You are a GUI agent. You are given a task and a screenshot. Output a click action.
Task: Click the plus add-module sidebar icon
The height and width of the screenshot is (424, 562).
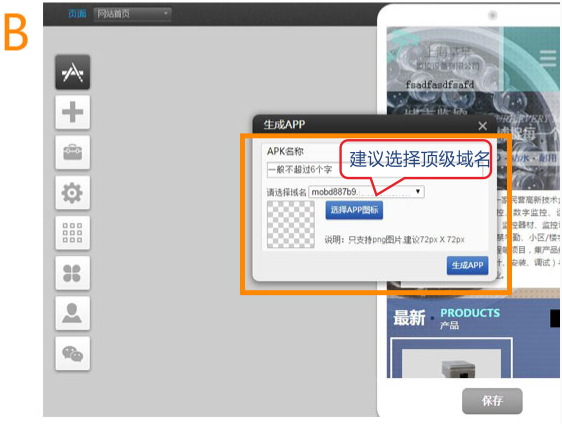click(x=72, y=112)
